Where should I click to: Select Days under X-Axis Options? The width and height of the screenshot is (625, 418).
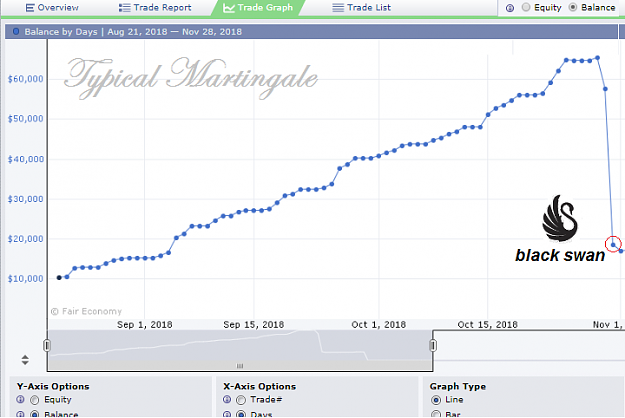pyautogui.click(x=241, y=415)
